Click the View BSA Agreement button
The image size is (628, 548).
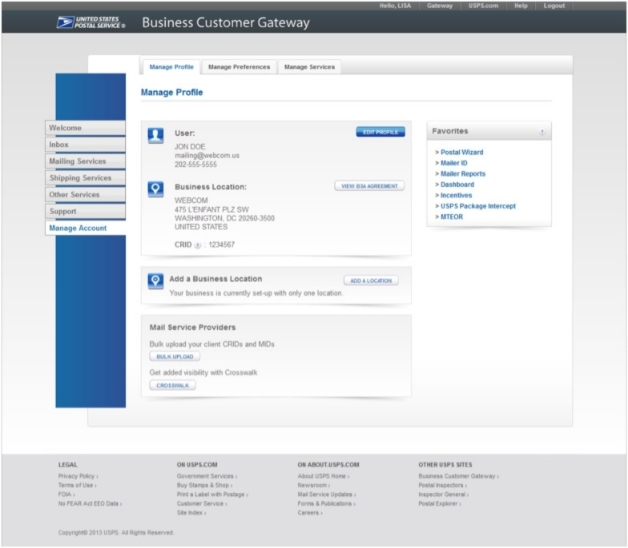369,186
